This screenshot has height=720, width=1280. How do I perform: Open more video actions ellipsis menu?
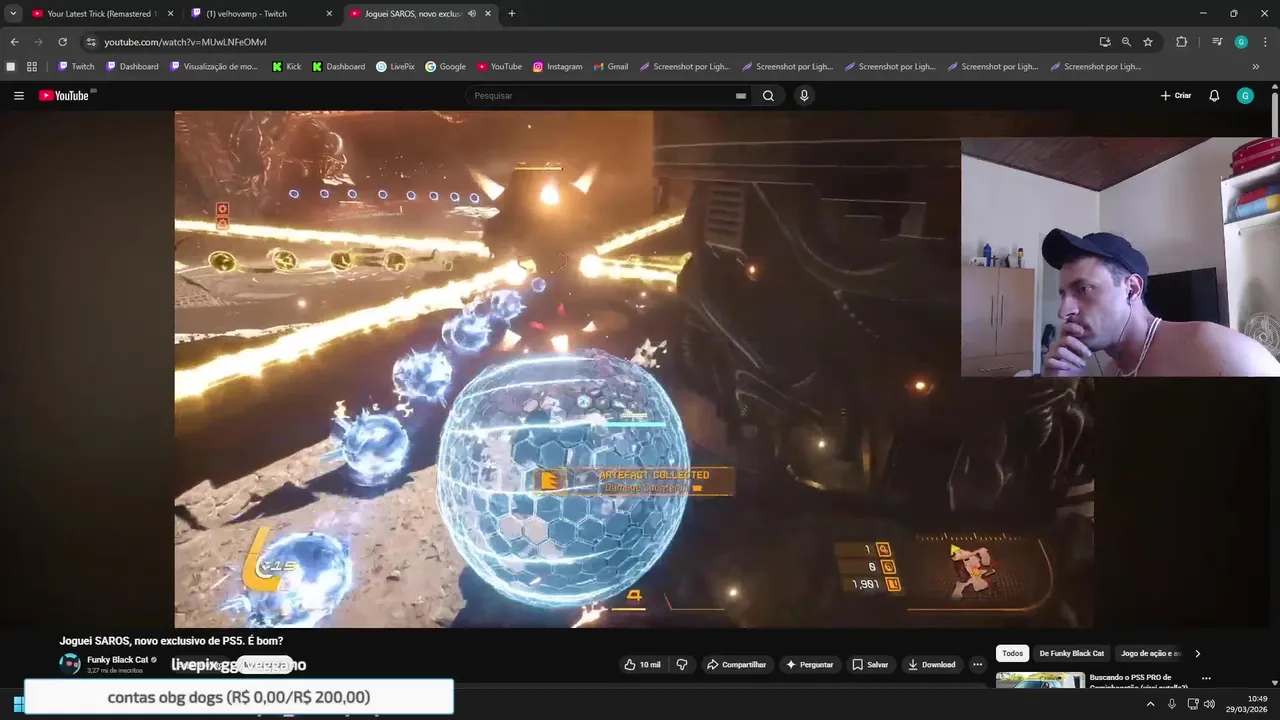(978, 665)
